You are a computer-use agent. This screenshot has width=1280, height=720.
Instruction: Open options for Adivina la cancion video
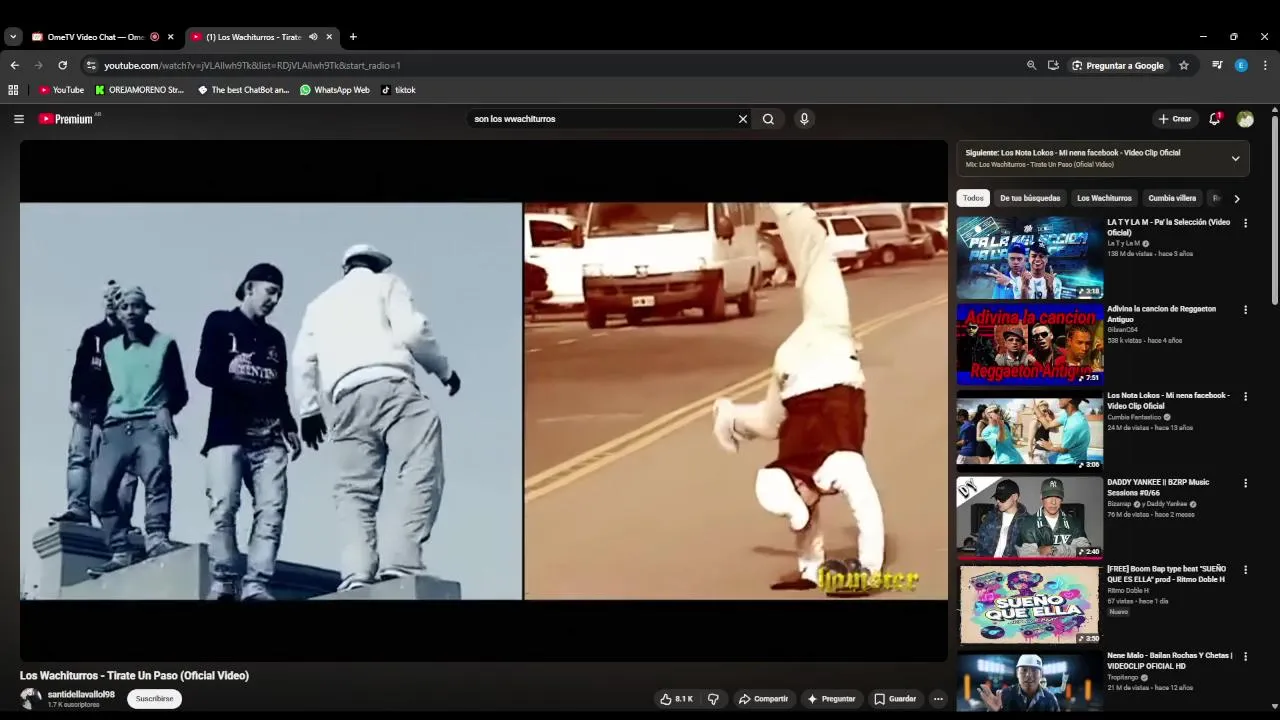click(1245, 310)
